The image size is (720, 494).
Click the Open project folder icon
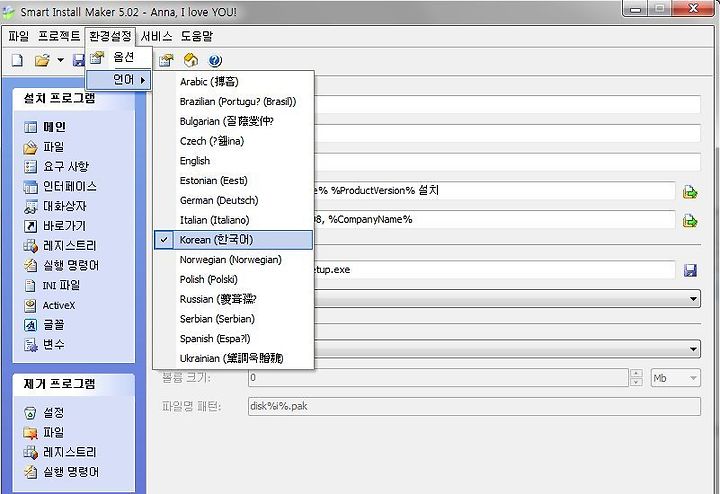42,61
